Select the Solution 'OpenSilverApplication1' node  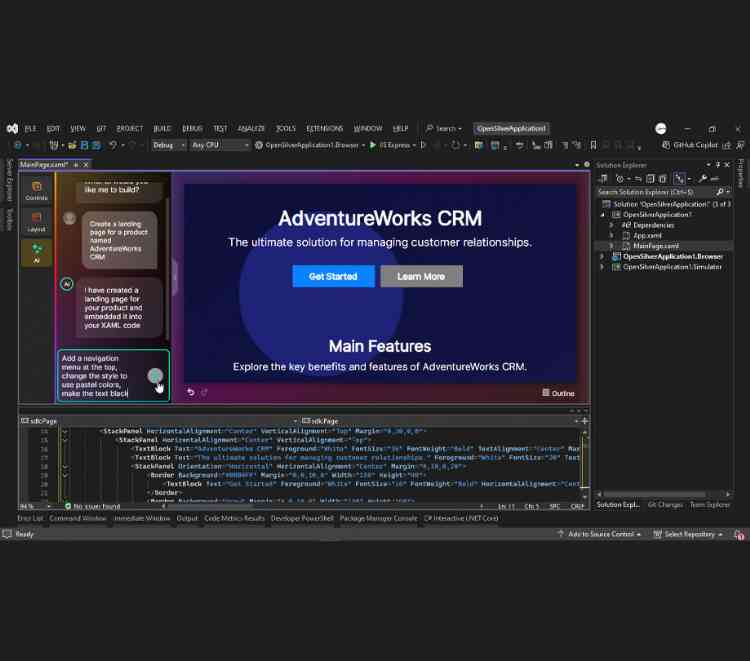click(667, 204)
